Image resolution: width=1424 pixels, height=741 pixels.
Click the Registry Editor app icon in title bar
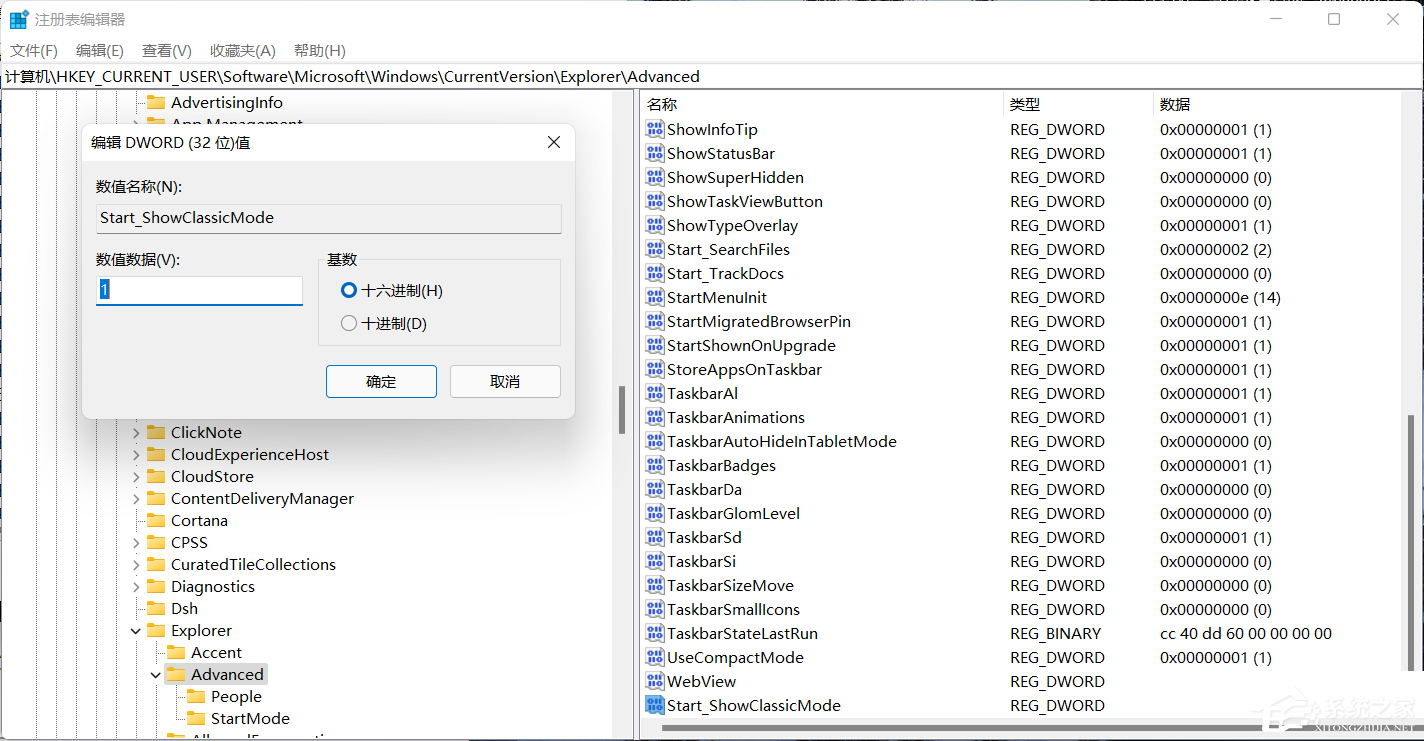[19, 19]
